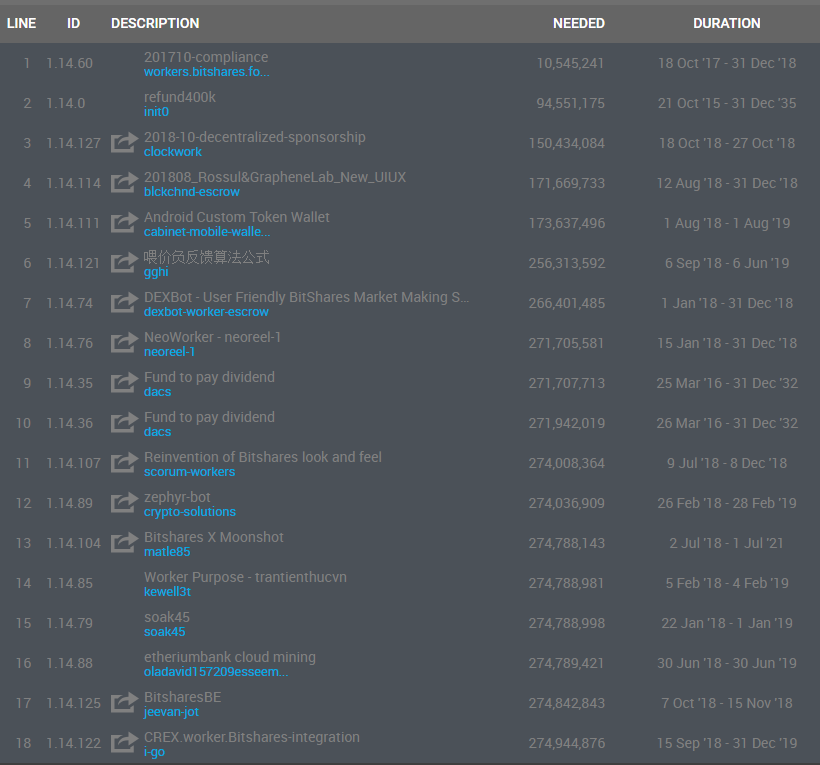Click the needed amount 274,788,998
The height and width of the screenshot is (765, 820).
pos(567,623)
